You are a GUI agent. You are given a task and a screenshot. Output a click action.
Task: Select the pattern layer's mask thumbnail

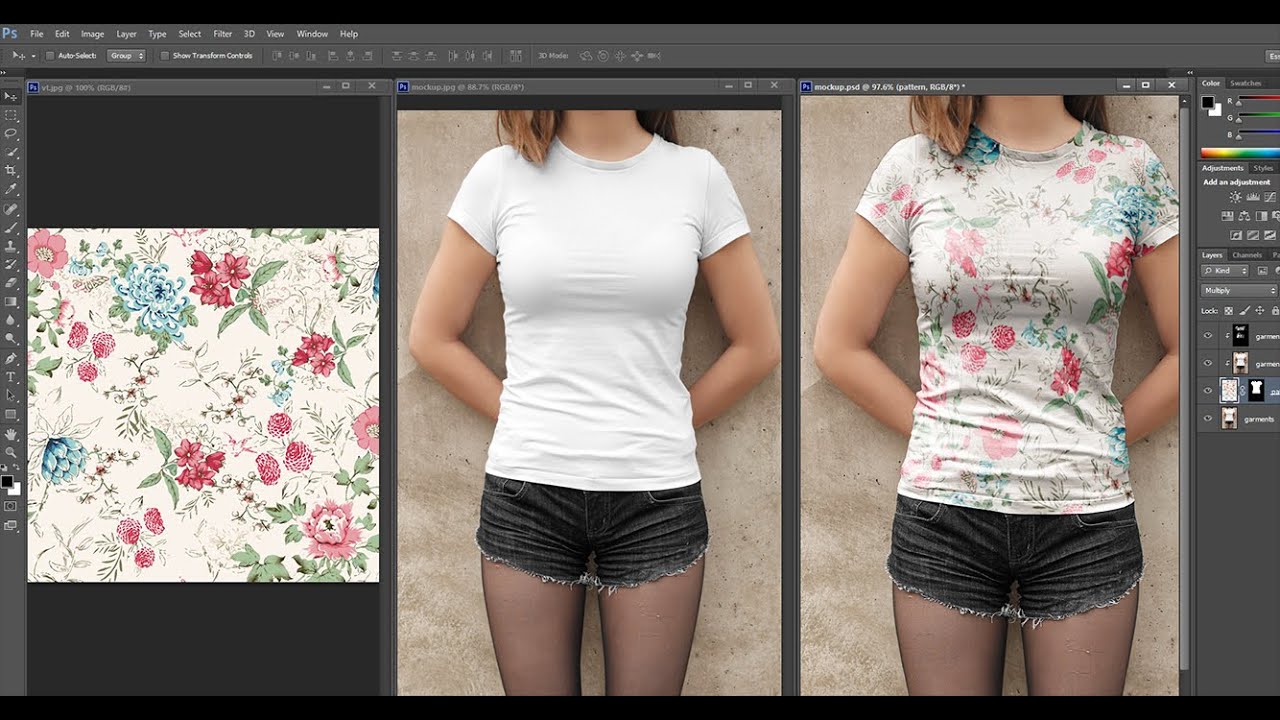coord(1256,391)
